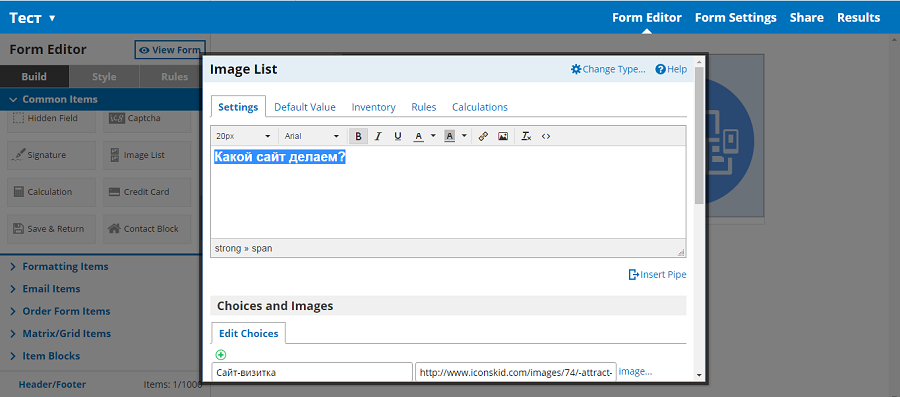Open the Build tab in sidebar
Image resolution: width=900 pixels, height=397 pixels.
(34, 76)
